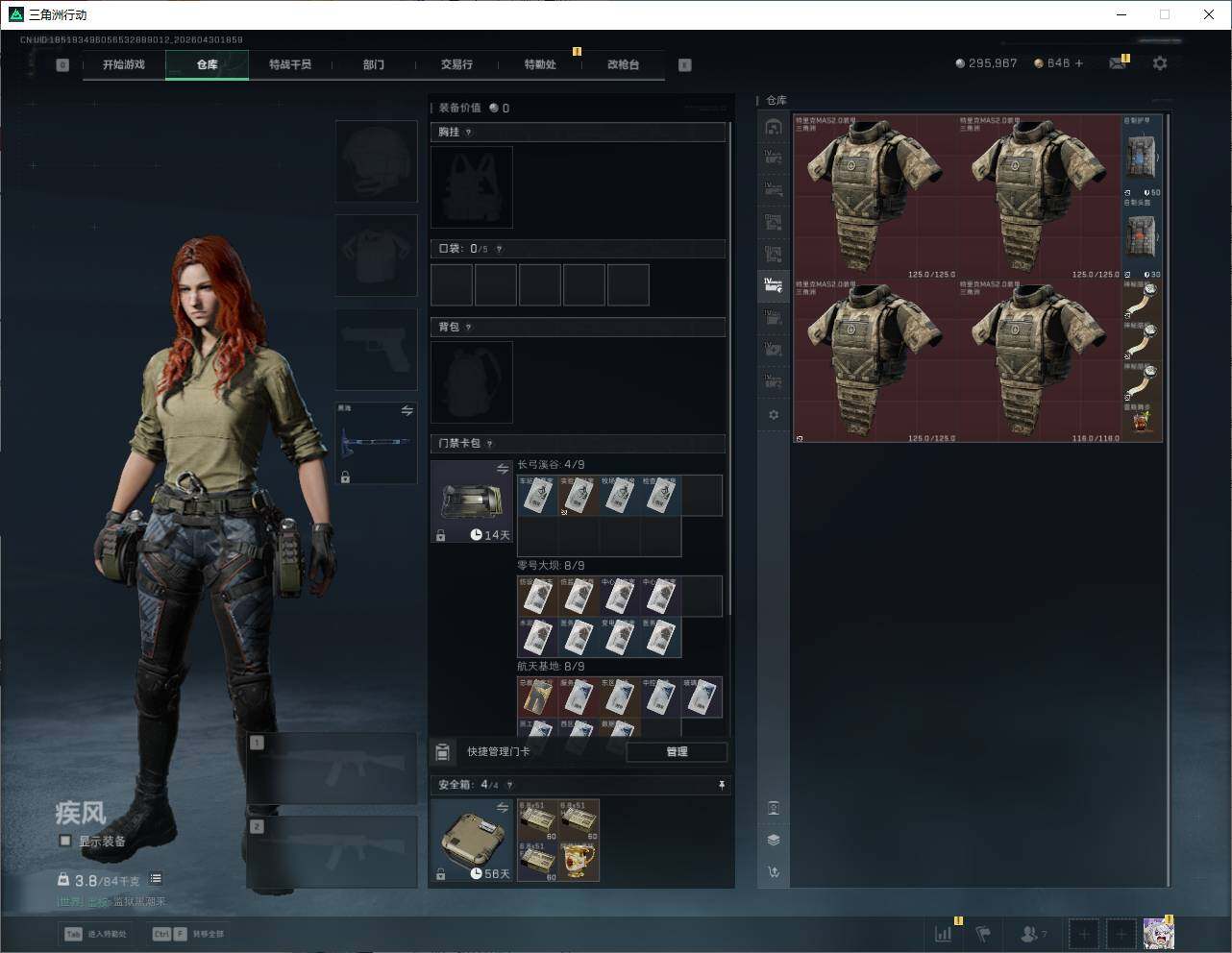Select primary weapon slot 2
The height and width of the screenshot is (953, 1232).
333,853
